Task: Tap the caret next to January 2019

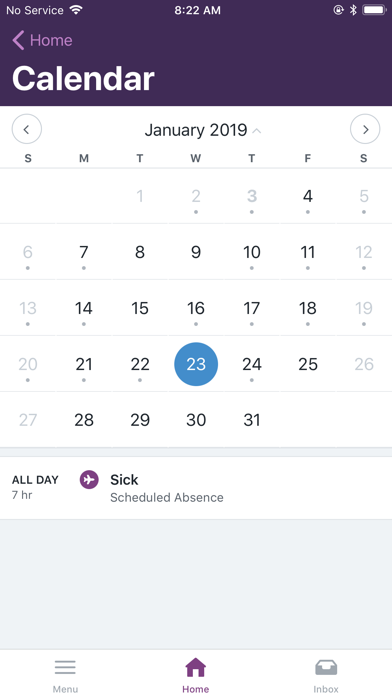Action: tap(257, 130)
